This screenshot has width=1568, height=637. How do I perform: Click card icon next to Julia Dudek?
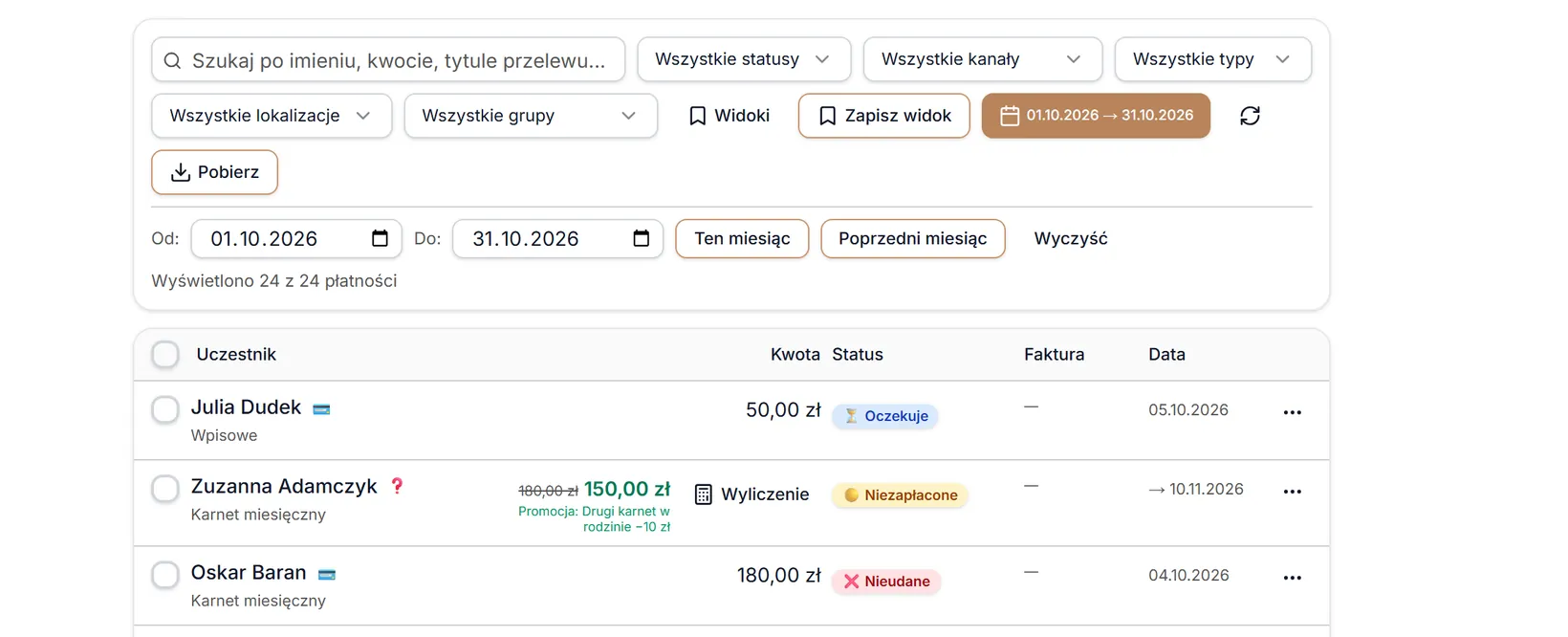click(x=321, y=409)
